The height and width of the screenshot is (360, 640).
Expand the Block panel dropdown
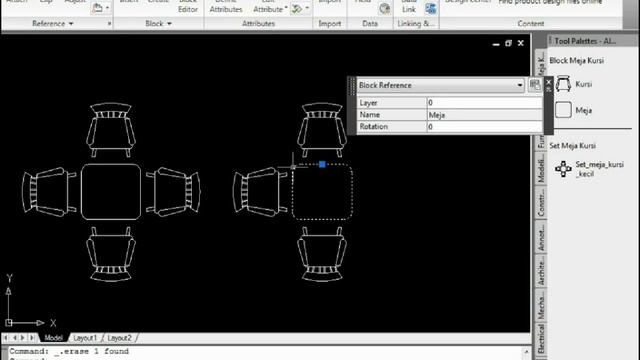pyautogui.click(x=169, y=24)
